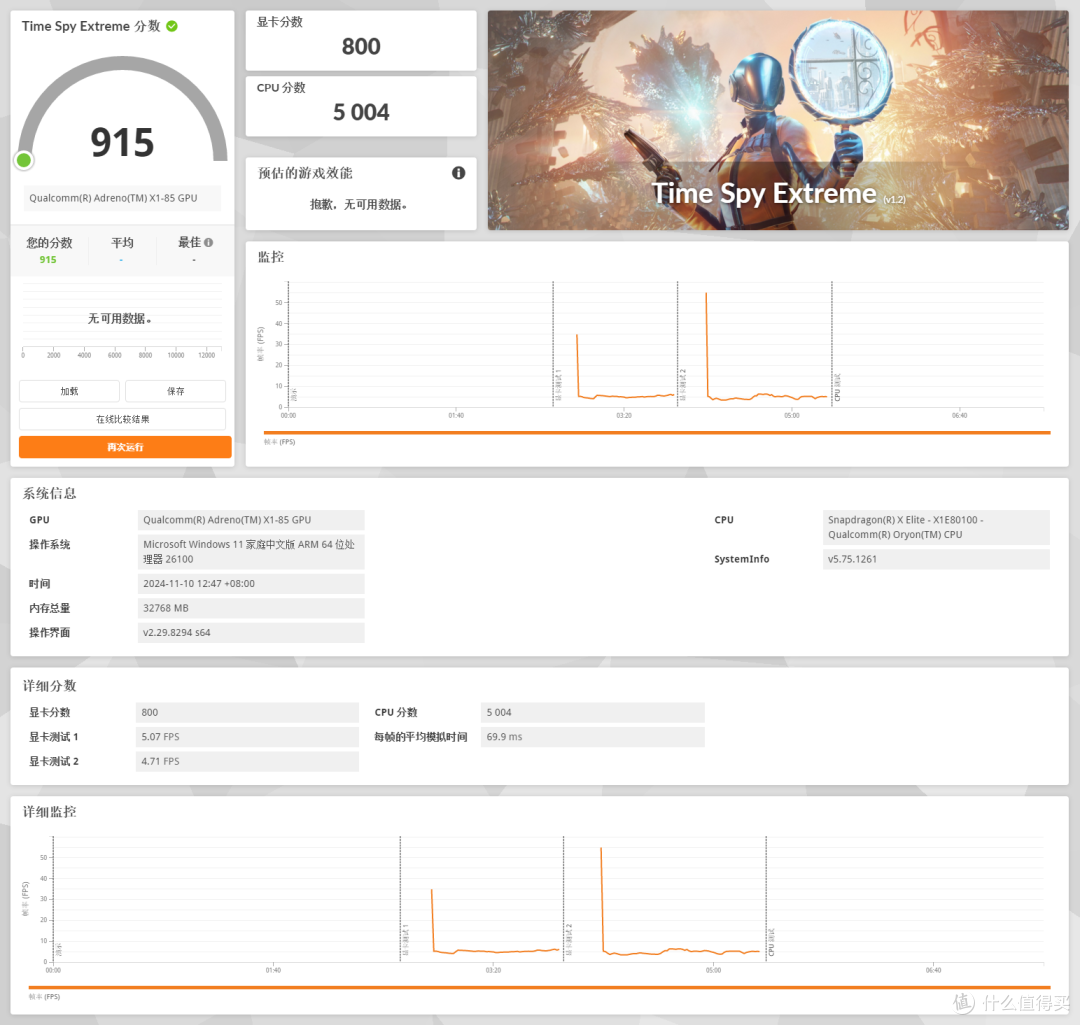
Task: Click the CPU 分数 5 004 value in 详细分数
Action: click(x=593, y=712)
